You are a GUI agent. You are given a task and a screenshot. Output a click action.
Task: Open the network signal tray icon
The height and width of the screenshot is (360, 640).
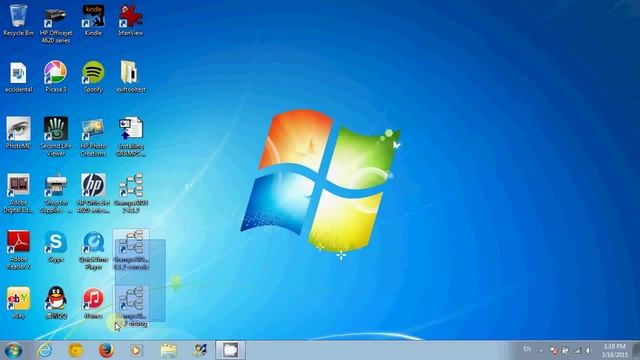point(577,350)
